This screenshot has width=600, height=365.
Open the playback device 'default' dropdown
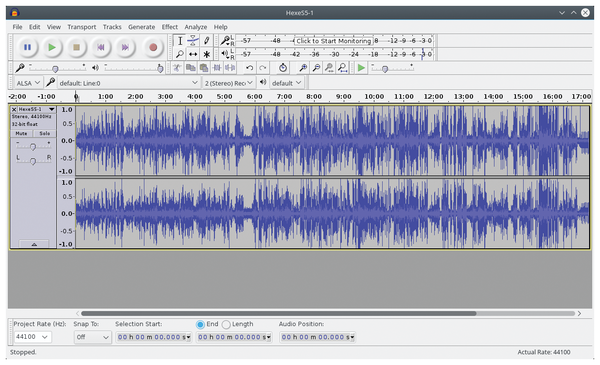[287, 83]
